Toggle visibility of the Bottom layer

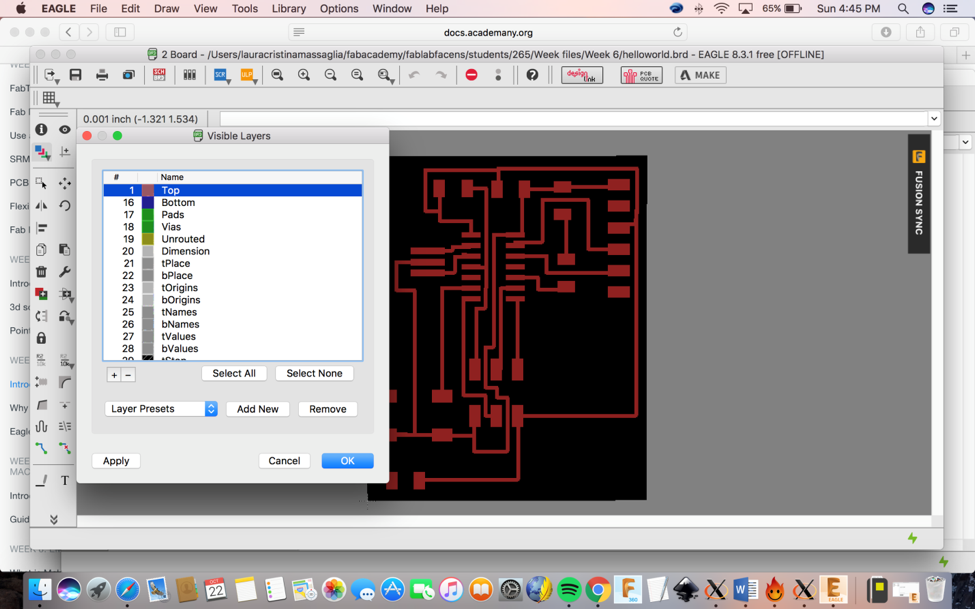coord(178,203)
